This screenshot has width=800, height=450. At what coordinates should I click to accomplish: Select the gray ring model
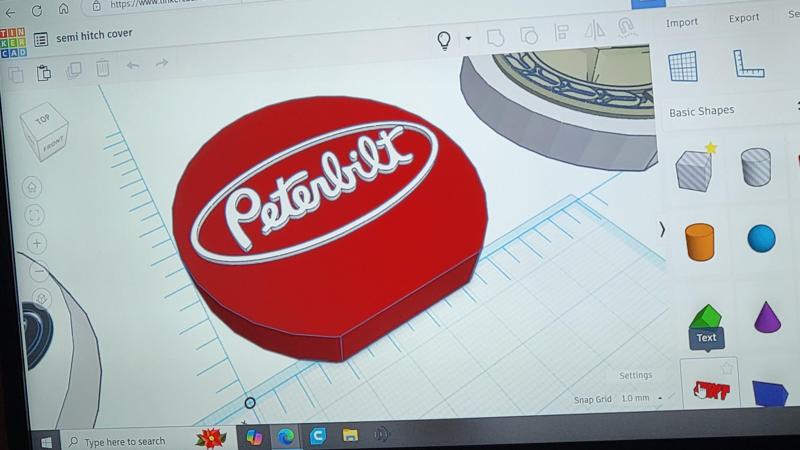(559, 107)
